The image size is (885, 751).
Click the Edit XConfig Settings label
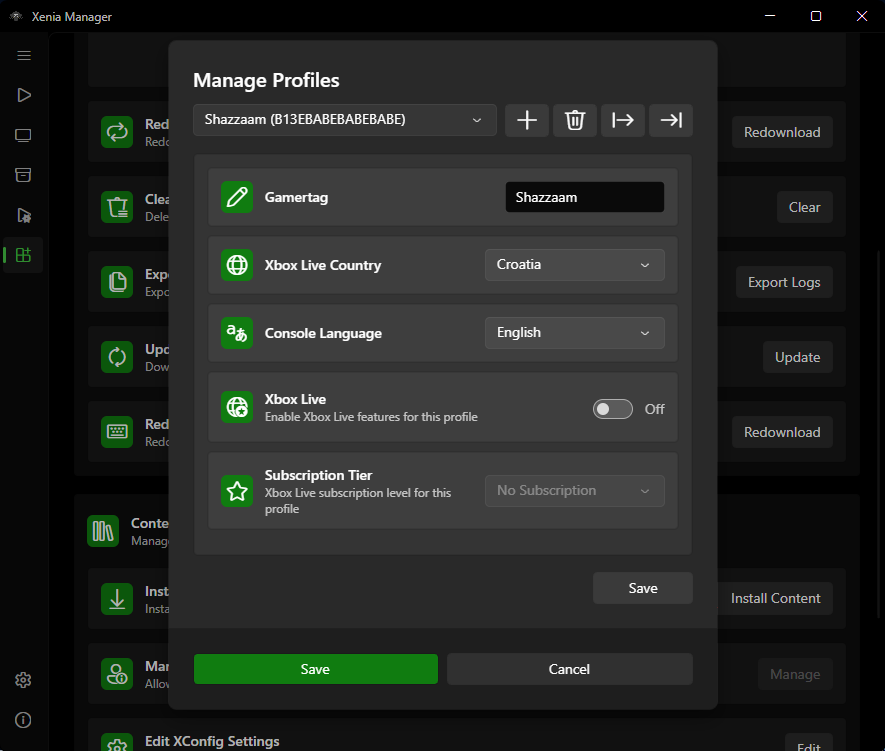point(212,741)
